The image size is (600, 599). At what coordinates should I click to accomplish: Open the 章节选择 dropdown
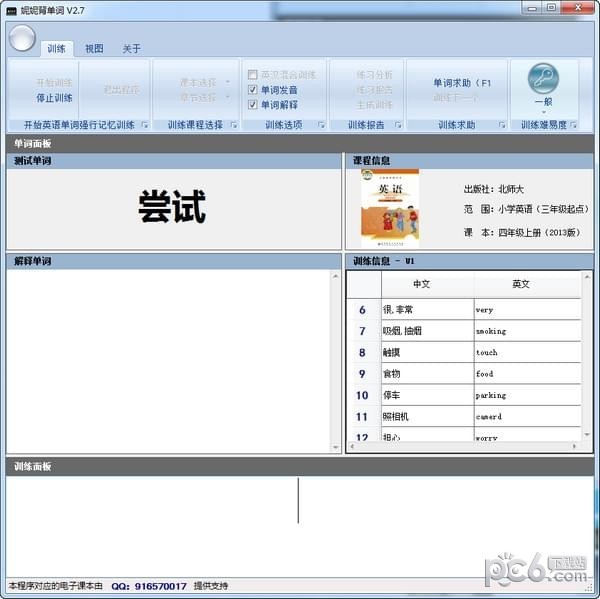click(x=204, y=98)
